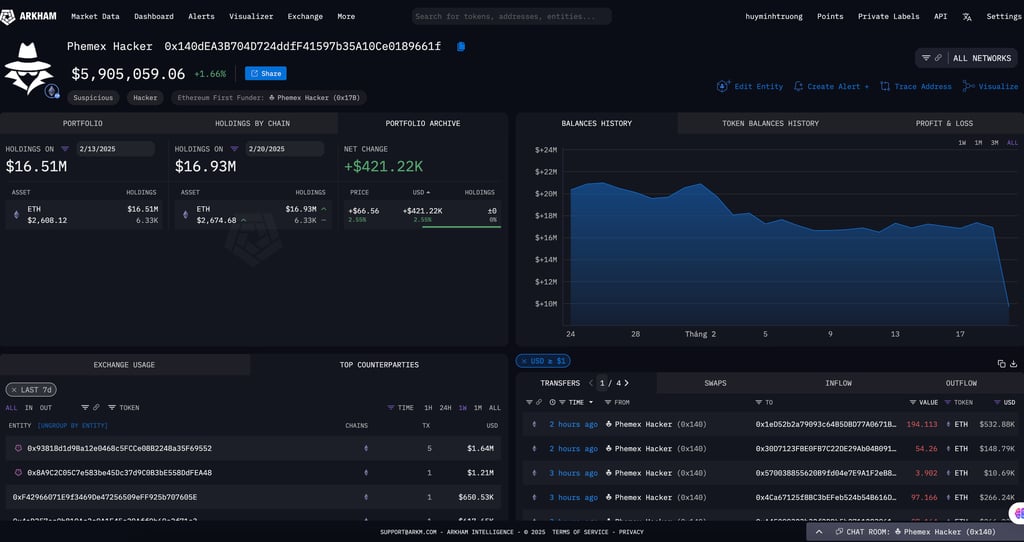Select 3M range on balances chart
This screenshot has height=542, width=1024.
[x=995, y=142]
